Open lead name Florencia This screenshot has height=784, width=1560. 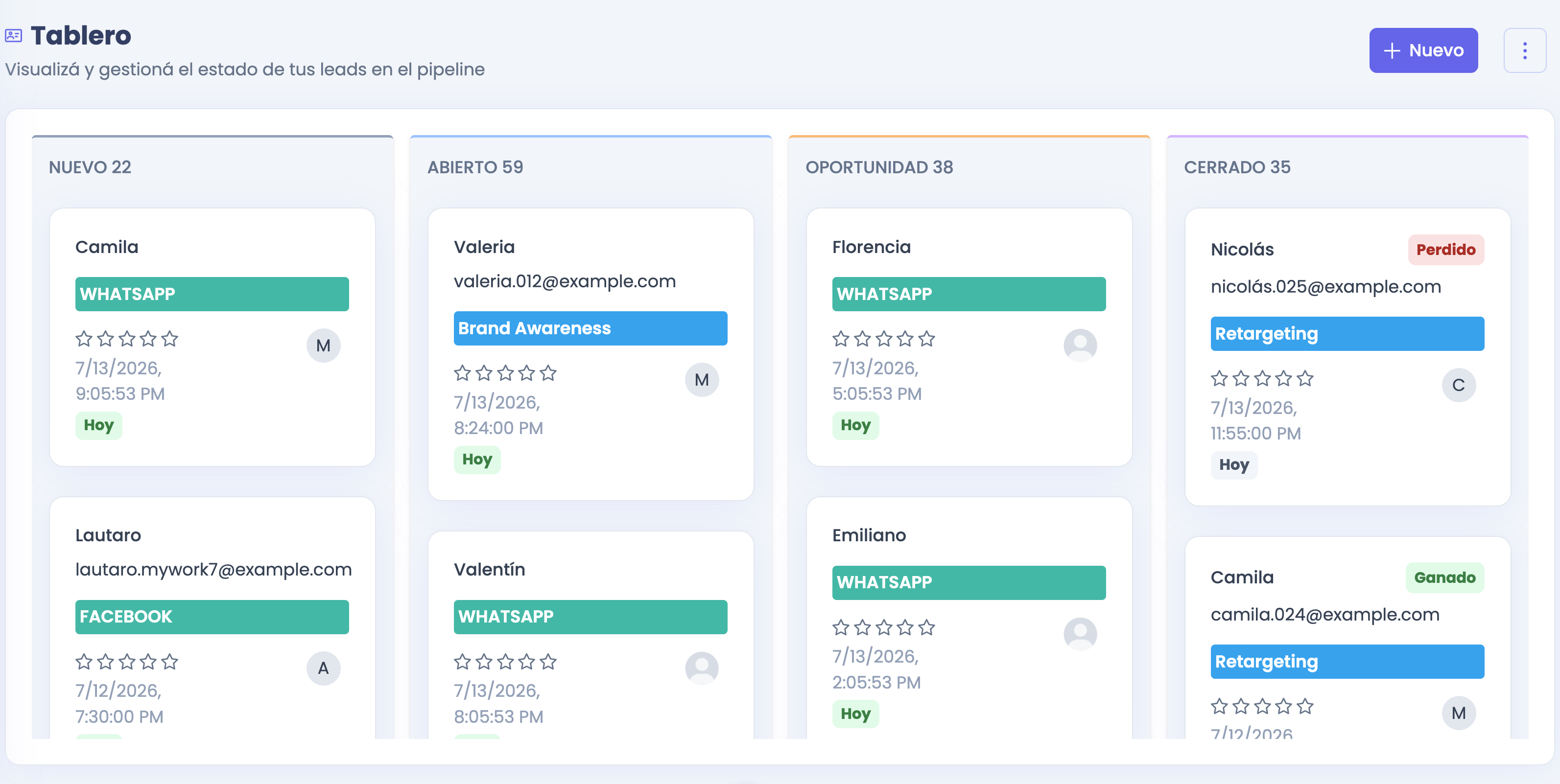coord(872,247)
